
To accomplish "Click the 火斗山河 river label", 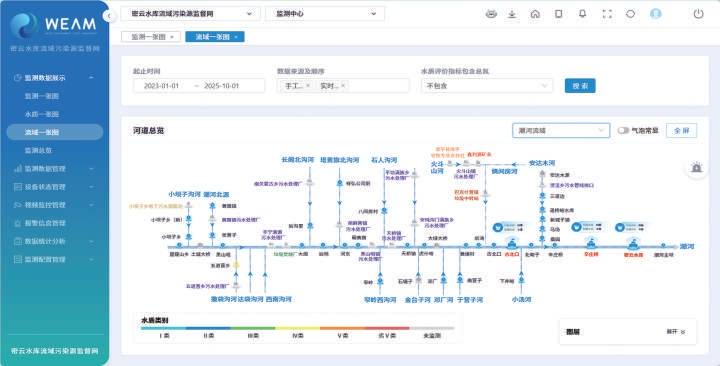I will click(437, 167).
